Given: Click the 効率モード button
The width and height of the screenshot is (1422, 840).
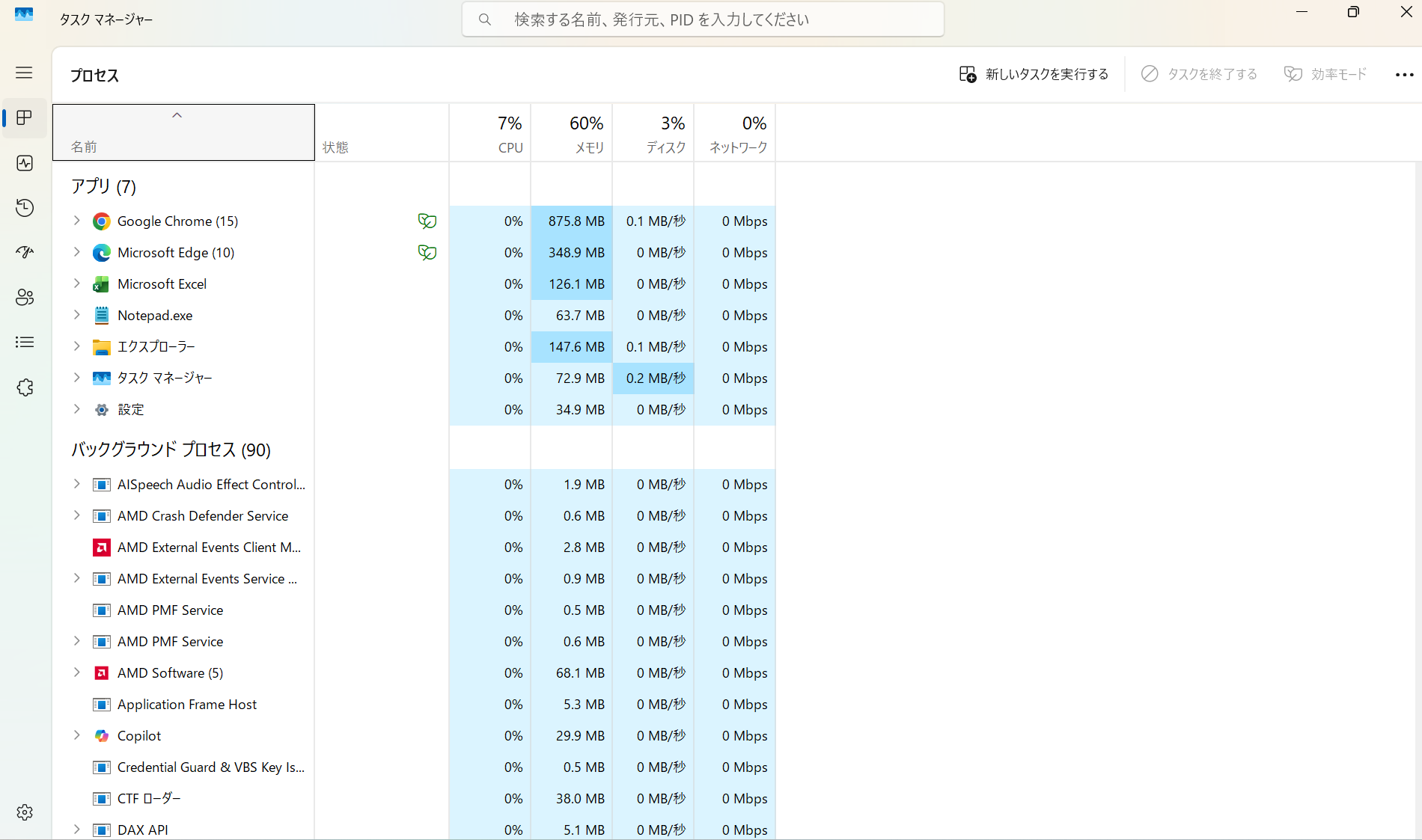Looking at the screenshot, I should pos(1325,74).
